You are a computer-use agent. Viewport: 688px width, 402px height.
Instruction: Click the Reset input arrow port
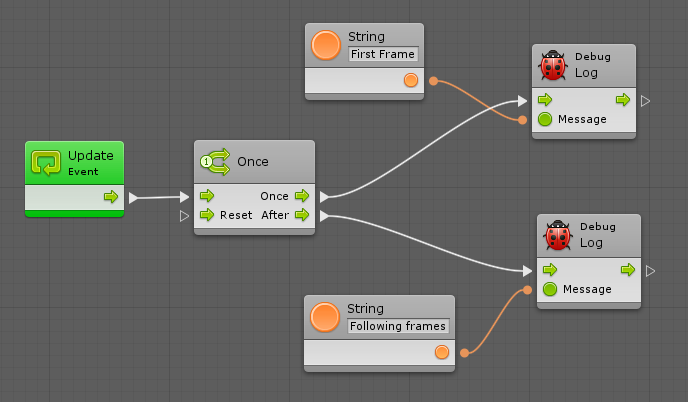(207, 214)
